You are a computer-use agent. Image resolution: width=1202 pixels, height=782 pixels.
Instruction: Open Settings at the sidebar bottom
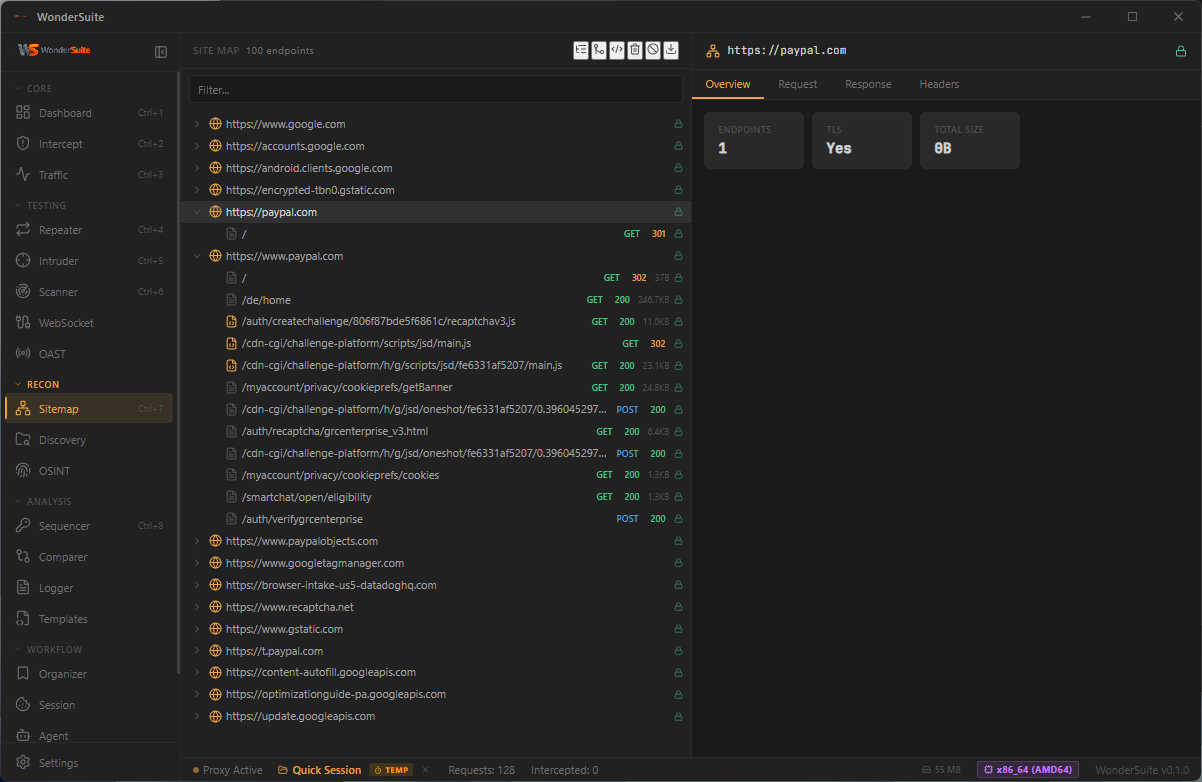(x=89, y=763)
